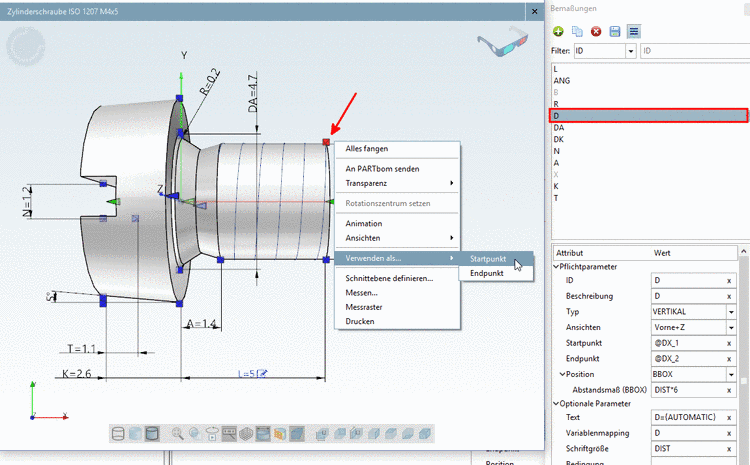Collapse the Position sub-section
This screenshot has width=750, height=465.
click(x=562, y=375)
